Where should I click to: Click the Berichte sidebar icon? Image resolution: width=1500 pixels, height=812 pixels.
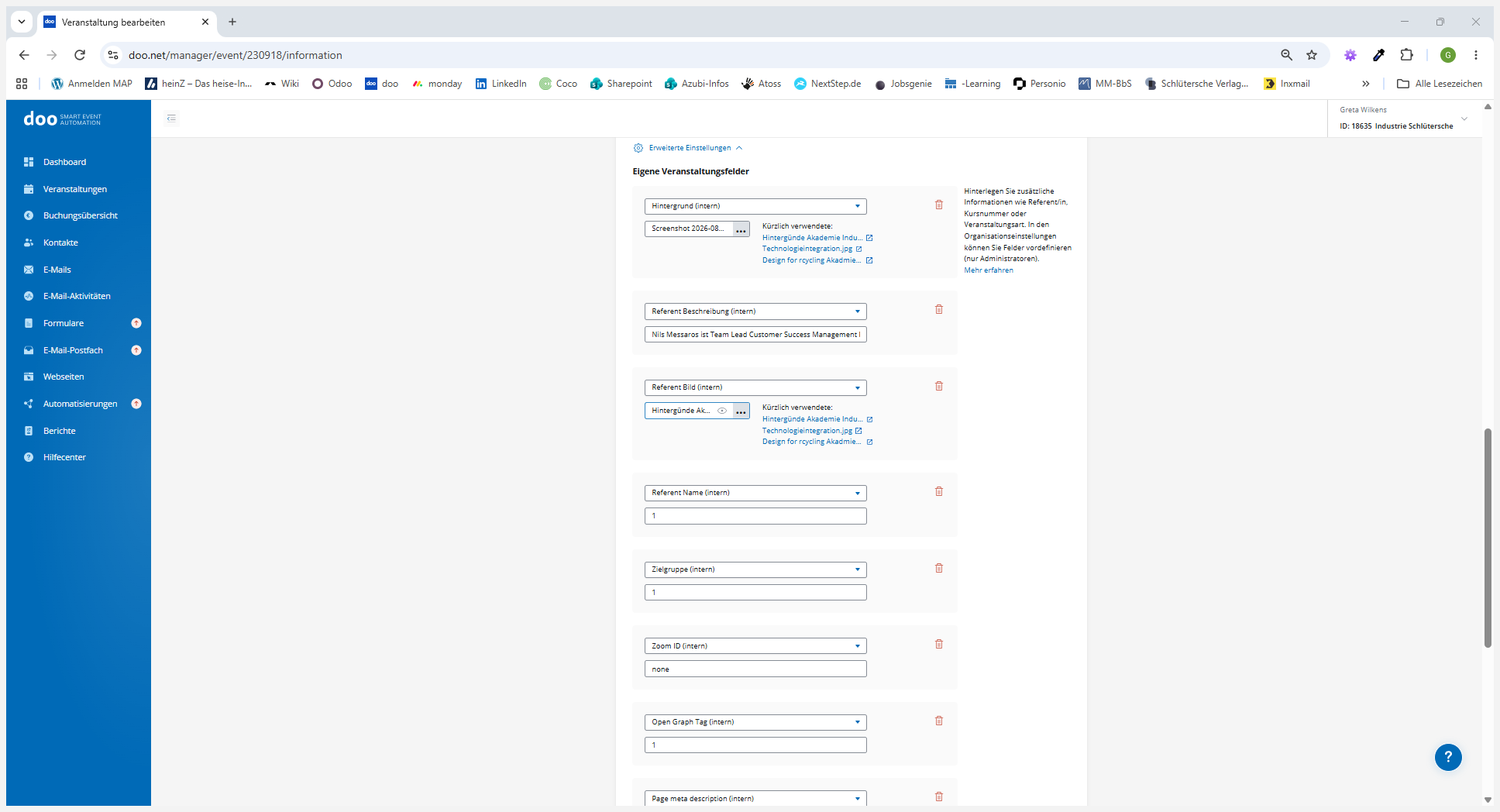(29, 431)
